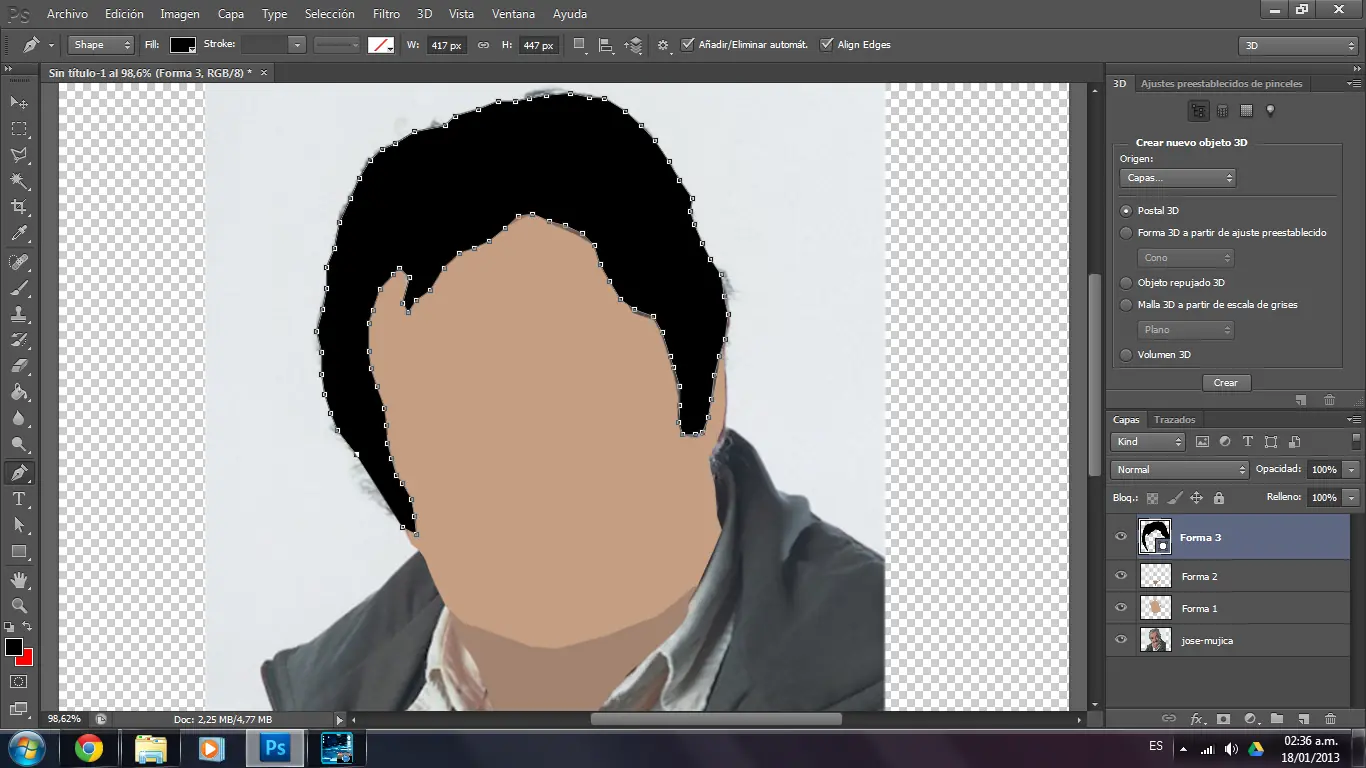Image resolution: width=1366 pixels, height=768 pixels.
Task: Select the Crop tool
Action: point(18,207)
